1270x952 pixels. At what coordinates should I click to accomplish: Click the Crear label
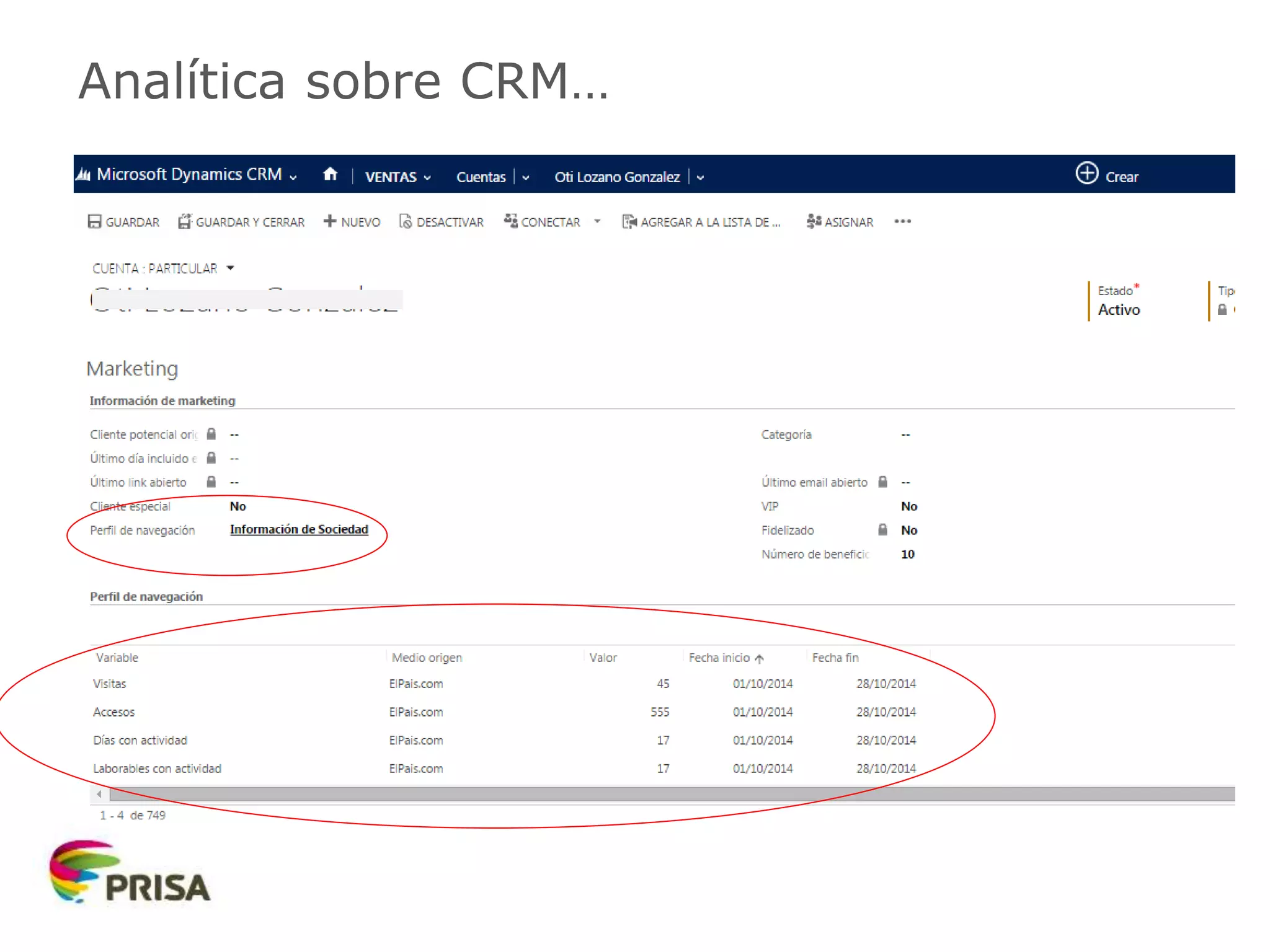[1122, 177]
